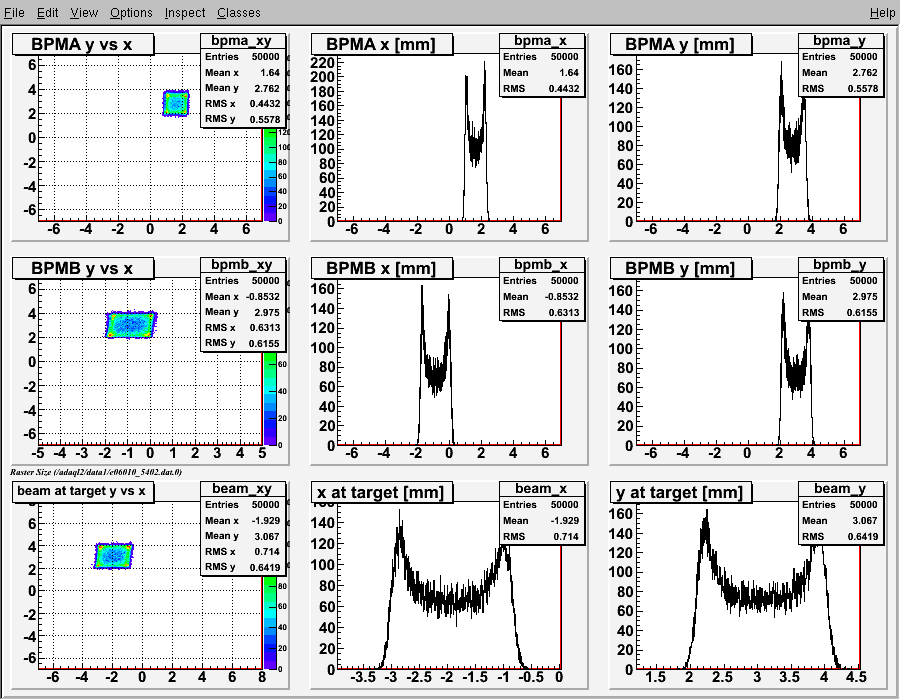Screen dimensions: 900x700
Task: Select the 'y at target [mm]' title box
Action: pos(681,492)
